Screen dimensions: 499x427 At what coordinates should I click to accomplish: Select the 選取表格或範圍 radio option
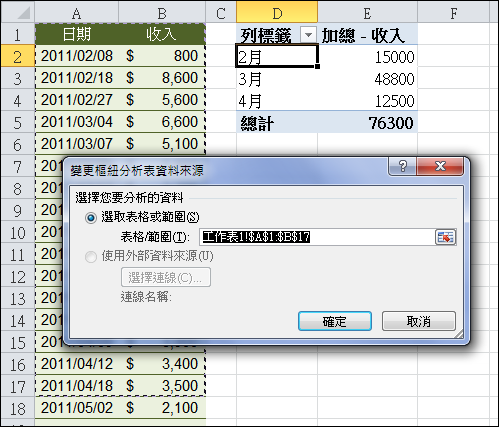(91, 218)
